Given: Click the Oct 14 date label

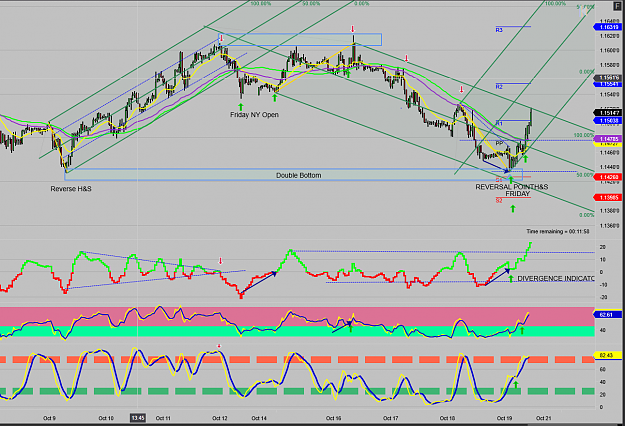Looking at the screenshot, I should coord(259,418).
